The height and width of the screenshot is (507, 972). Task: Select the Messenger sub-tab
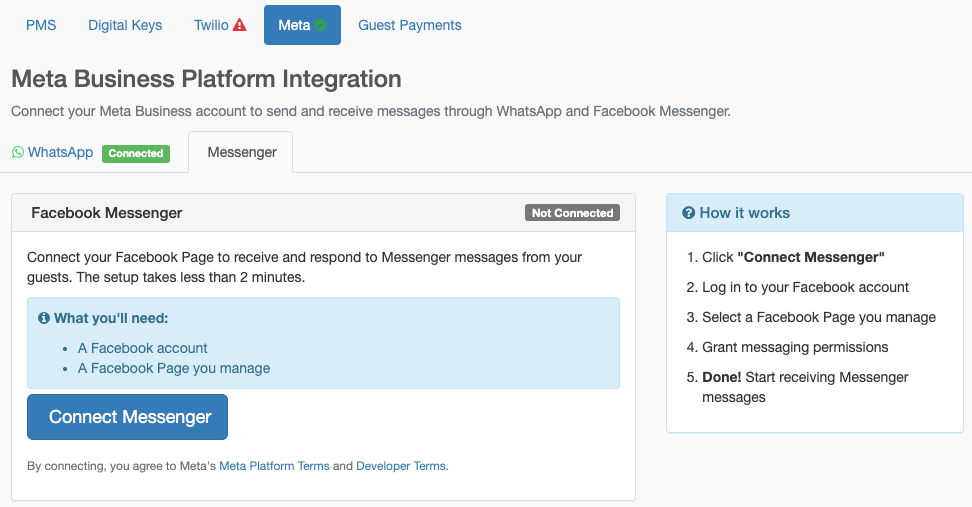pyautogui.click(x=241, y=153)
